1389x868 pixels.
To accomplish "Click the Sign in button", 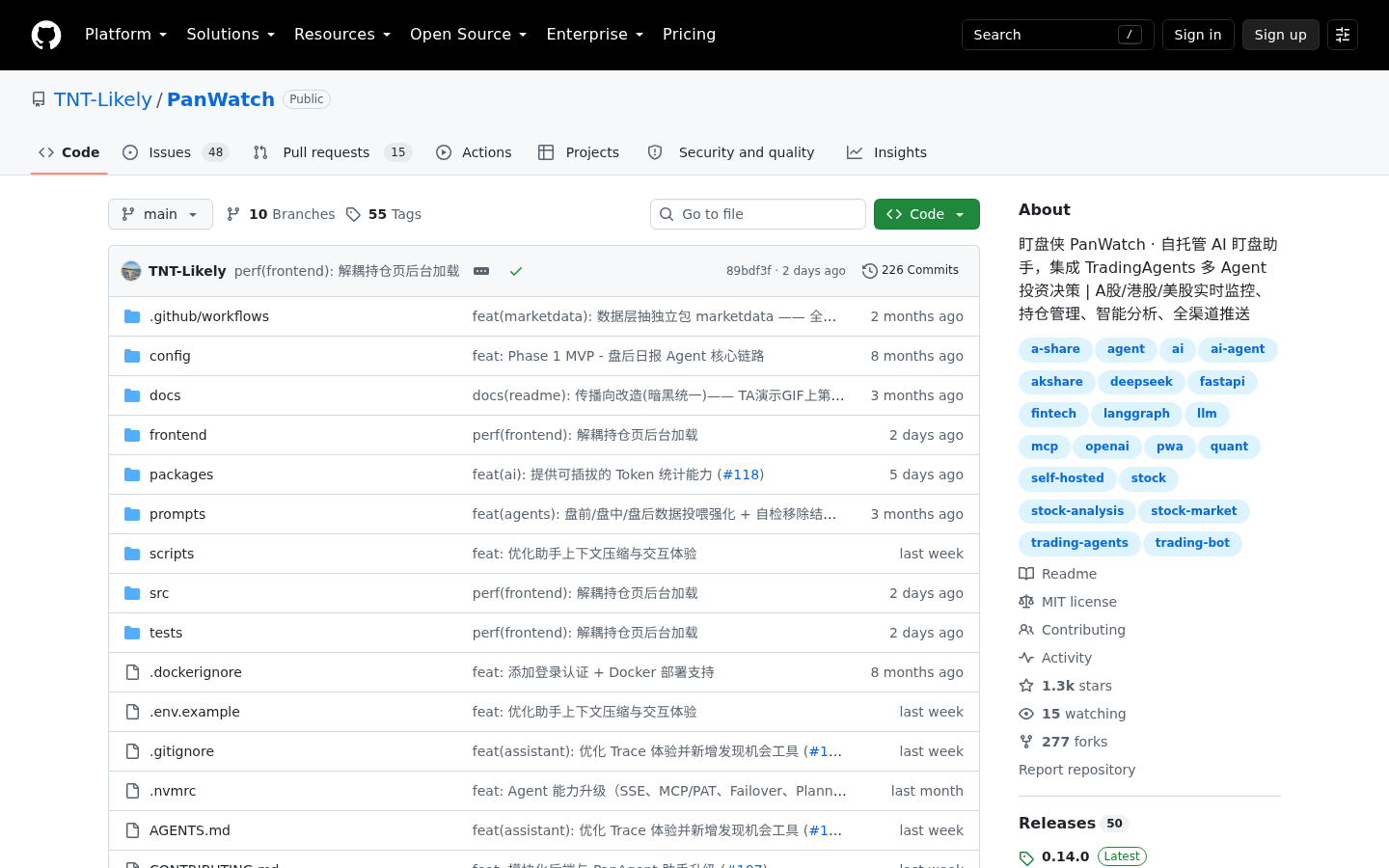I will (1198, 35).
